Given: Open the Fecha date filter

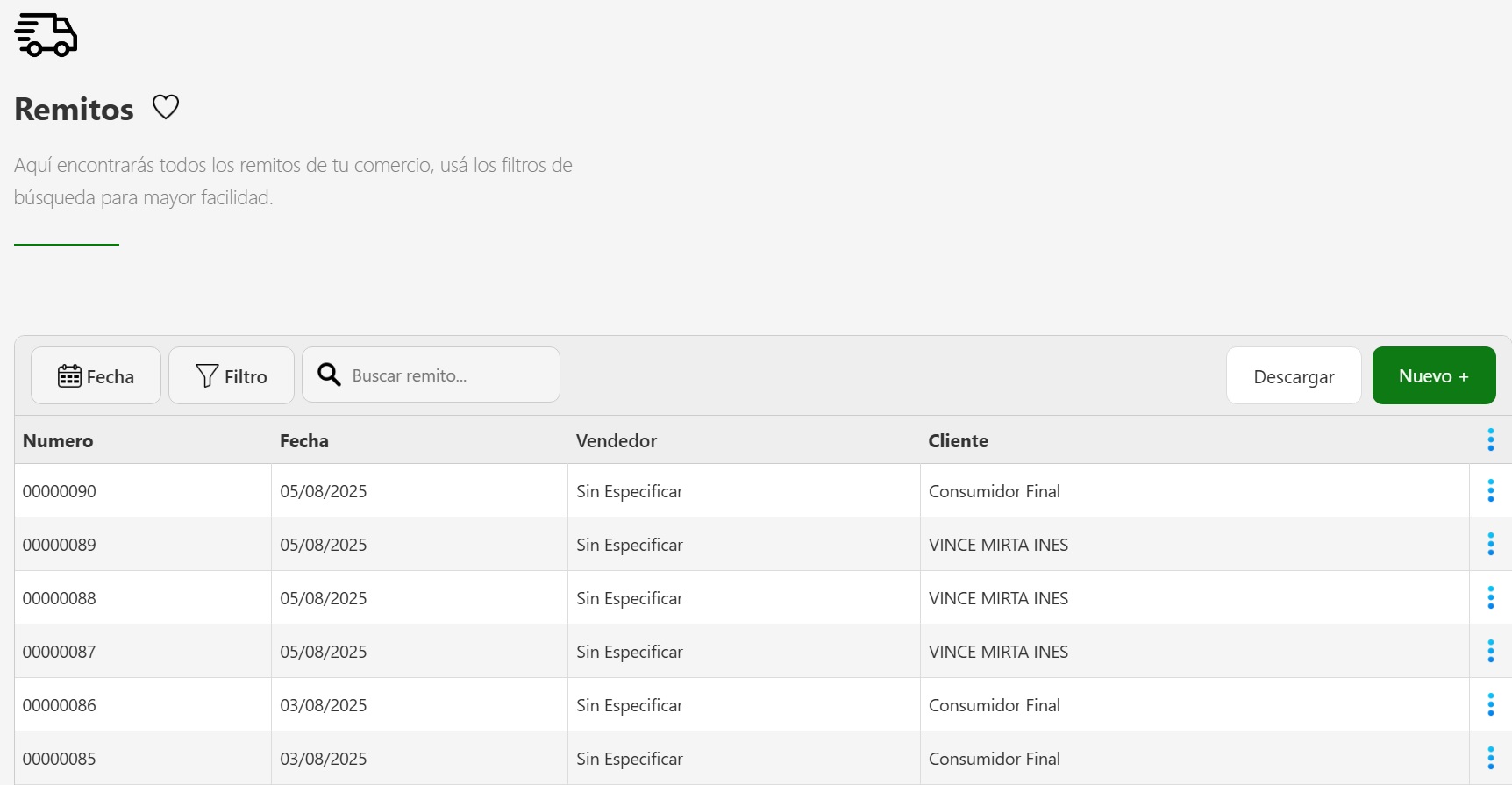Looking at the screenshot, I should (x=96, y=376).
